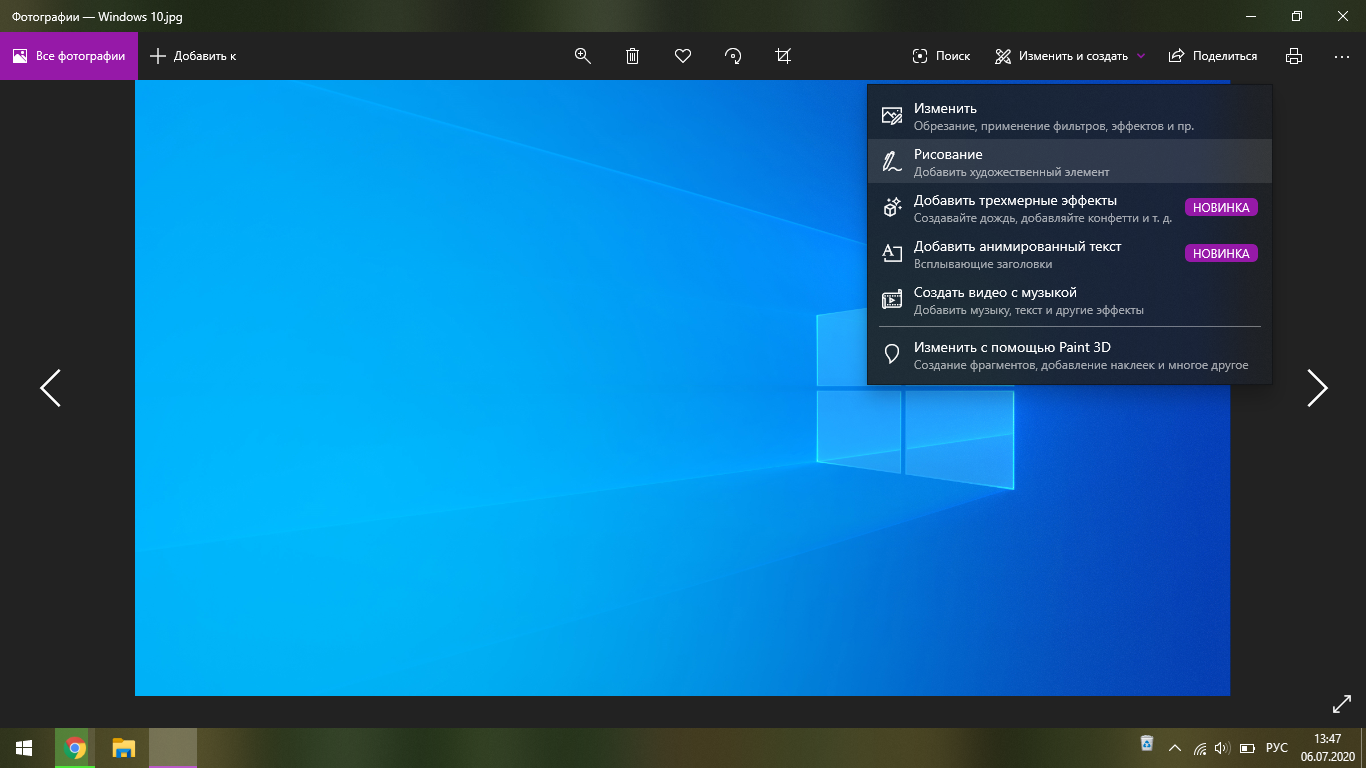Click the НОВИНКА badge beside трехмерные эффекты
Screen dimensions: 1366x768
pos(1221,208)
